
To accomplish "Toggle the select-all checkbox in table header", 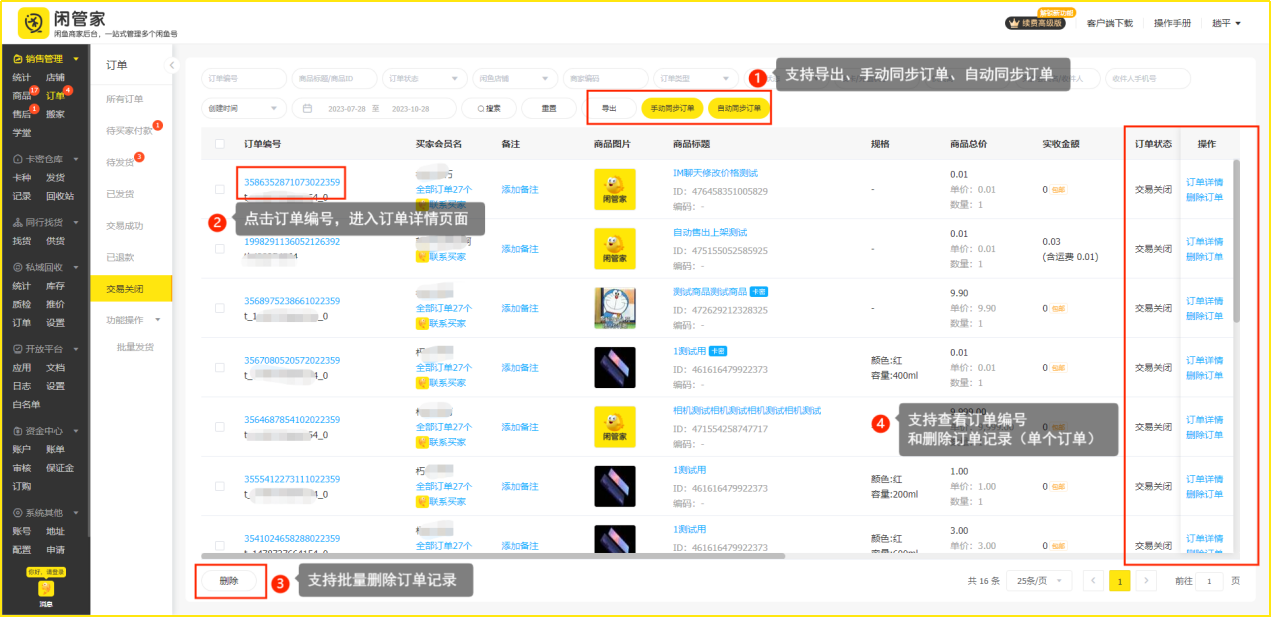I will 220,144.
